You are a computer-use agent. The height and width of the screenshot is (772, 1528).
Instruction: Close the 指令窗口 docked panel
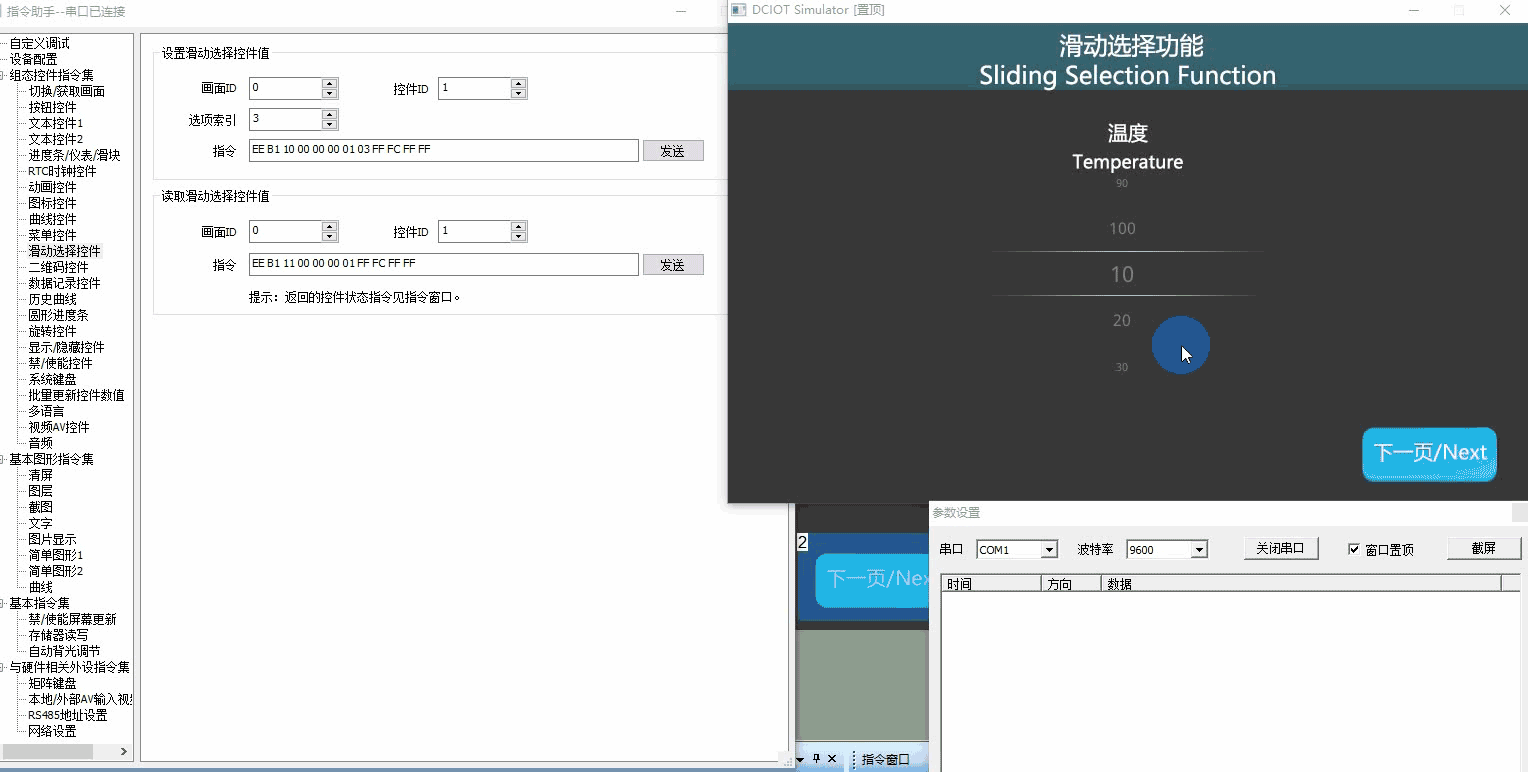pyautogui.click(x=831, y=759)
